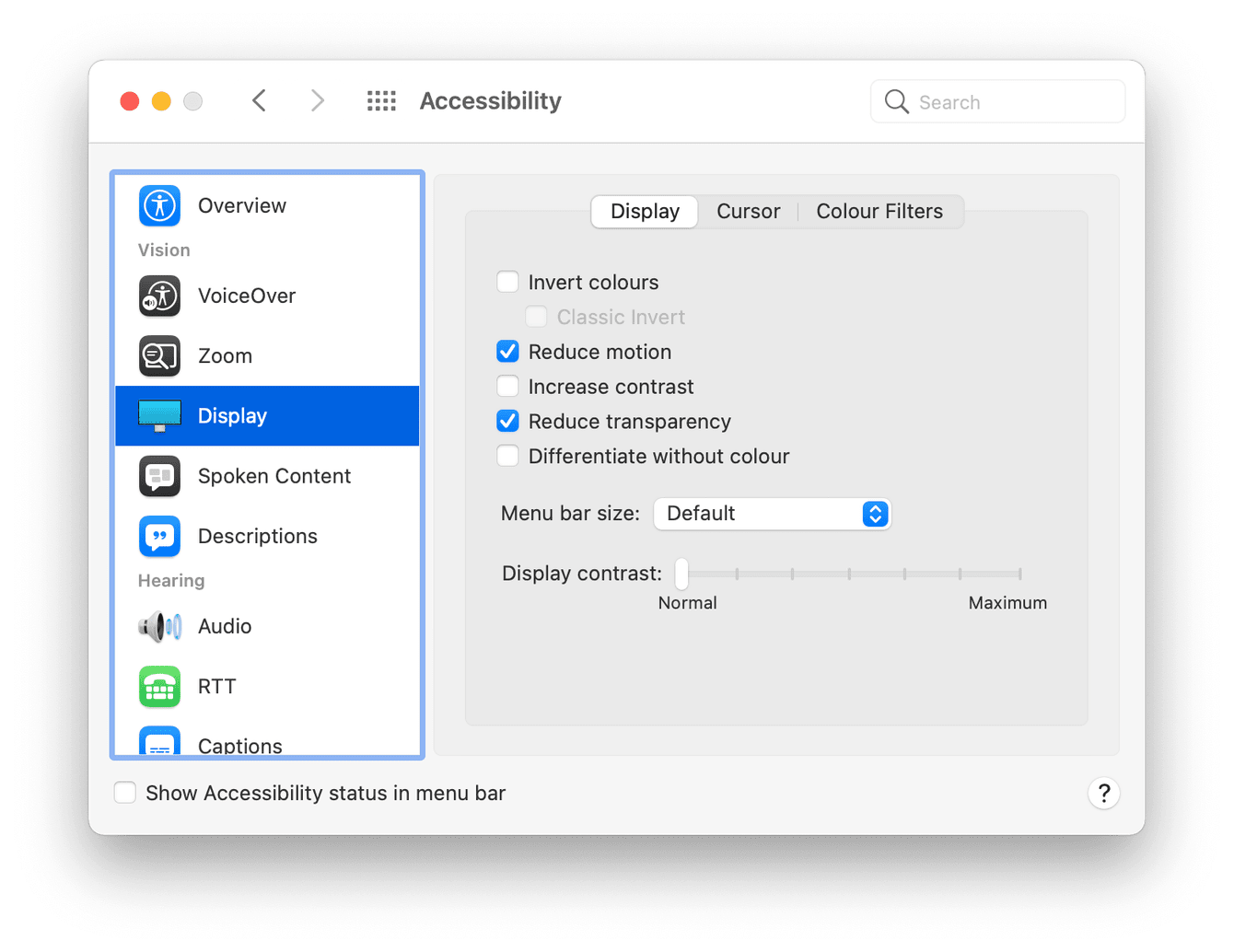Click the back navigation arrow
Image resolution: width=1234 pixels, height=952 pixels.
click(259, 100)
